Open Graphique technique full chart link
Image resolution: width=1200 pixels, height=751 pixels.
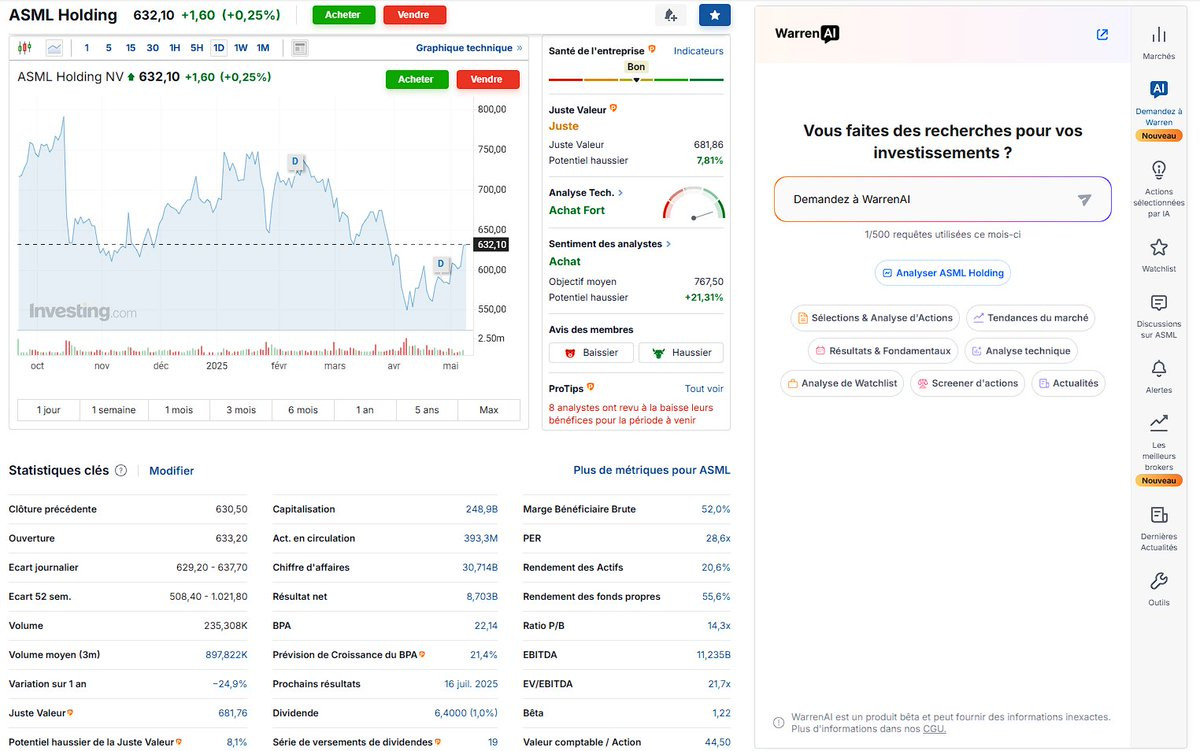[x=469, y=48]
